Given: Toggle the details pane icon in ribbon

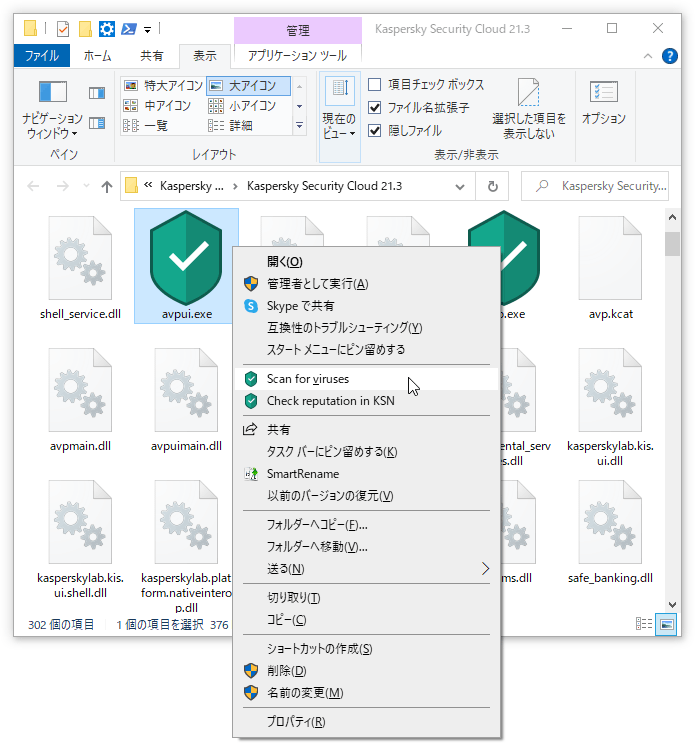Looking at the screenshot, I should pos(97,123).
